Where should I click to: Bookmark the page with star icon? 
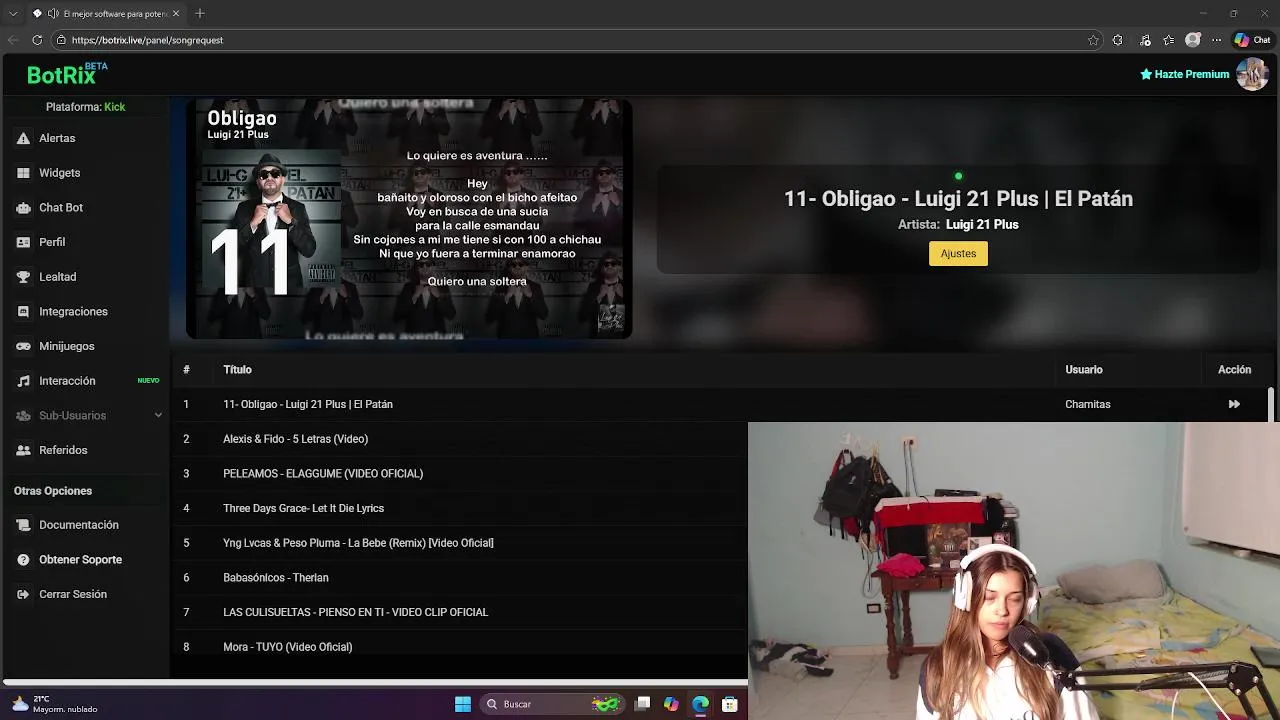[x=1093, y=40]
